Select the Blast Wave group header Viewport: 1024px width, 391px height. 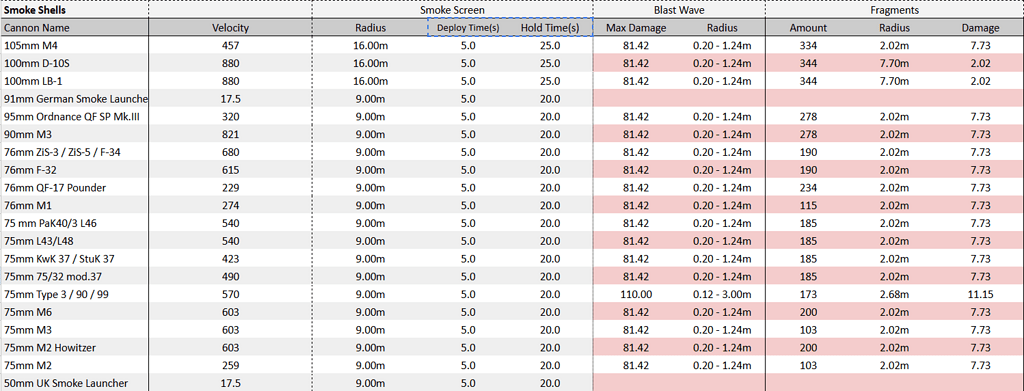[x=679, y=10]
